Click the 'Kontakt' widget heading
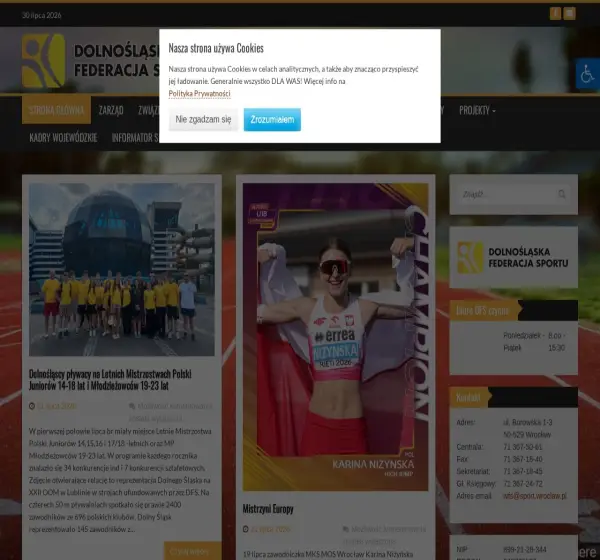The height and width of the screenshot is (560, 600). point(468,397)
